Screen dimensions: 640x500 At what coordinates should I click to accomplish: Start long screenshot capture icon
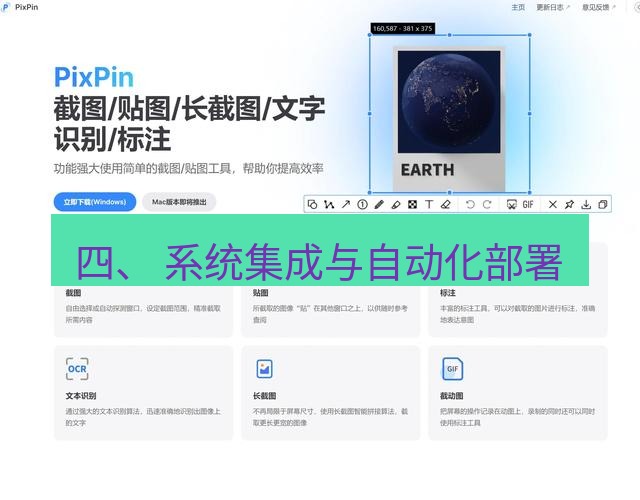511,204
